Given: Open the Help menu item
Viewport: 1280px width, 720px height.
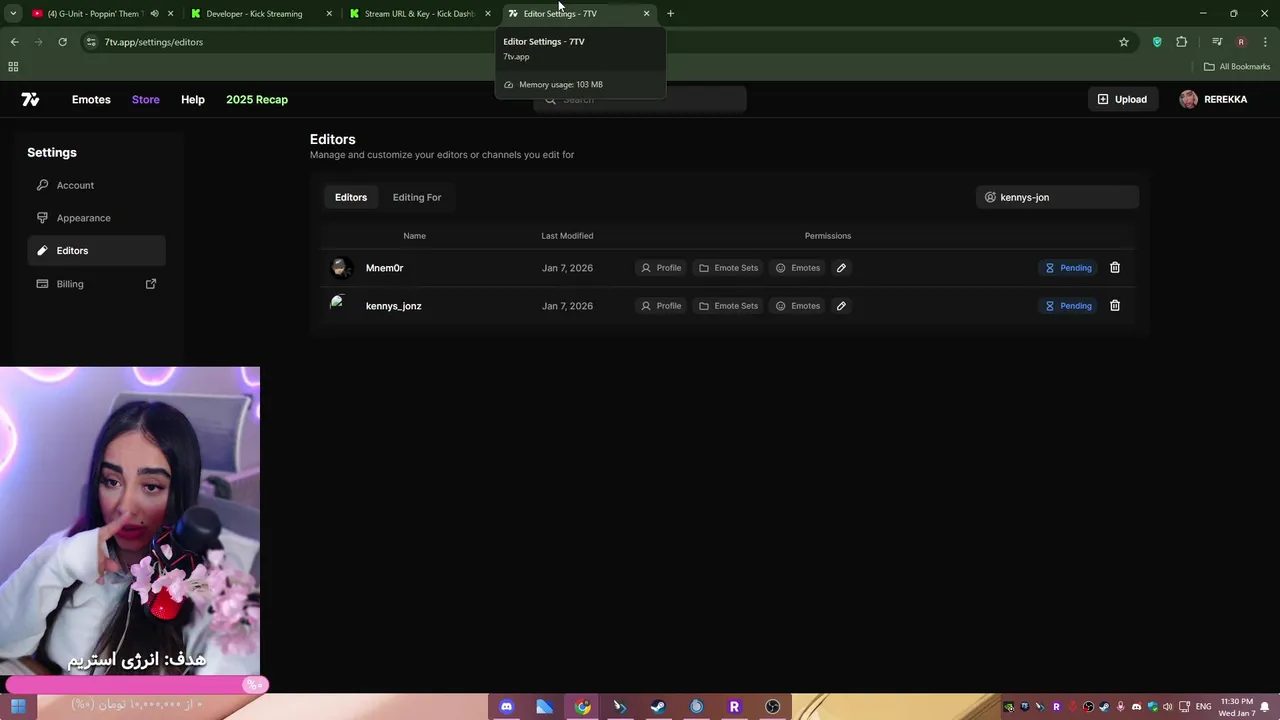Looking at the screenshot, I should point(193,99).
